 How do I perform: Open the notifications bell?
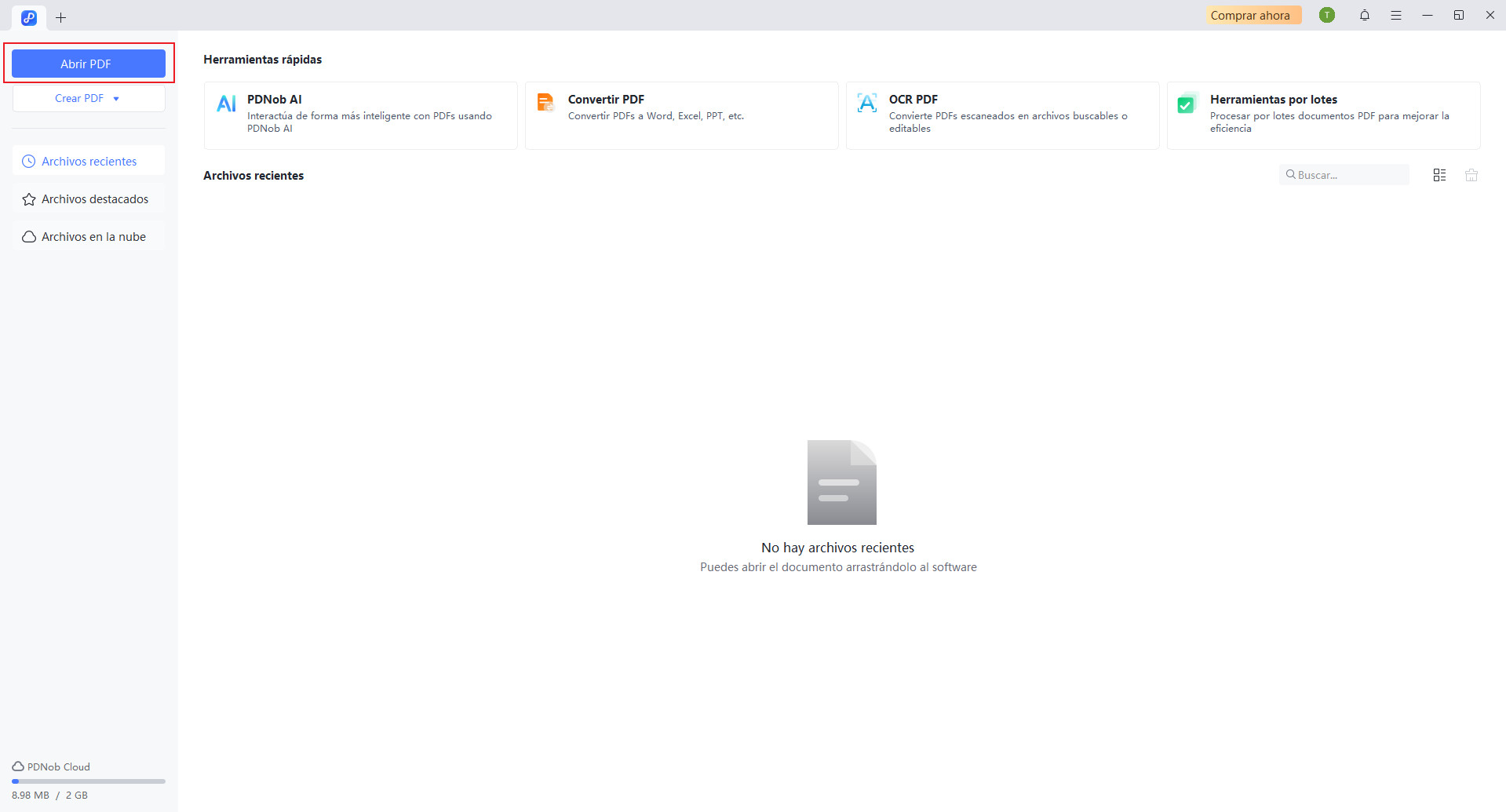(1365, 15)
